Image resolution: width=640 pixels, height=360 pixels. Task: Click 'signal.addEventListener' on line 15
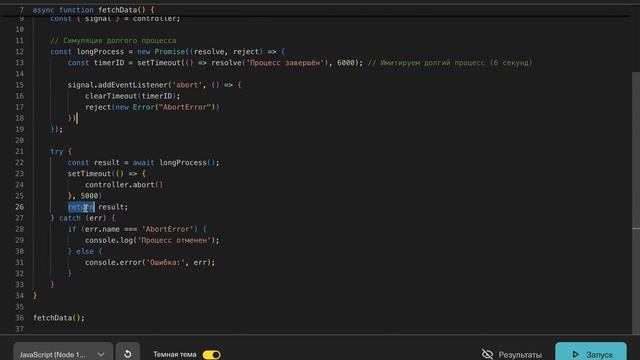click(x=118, y=85)
